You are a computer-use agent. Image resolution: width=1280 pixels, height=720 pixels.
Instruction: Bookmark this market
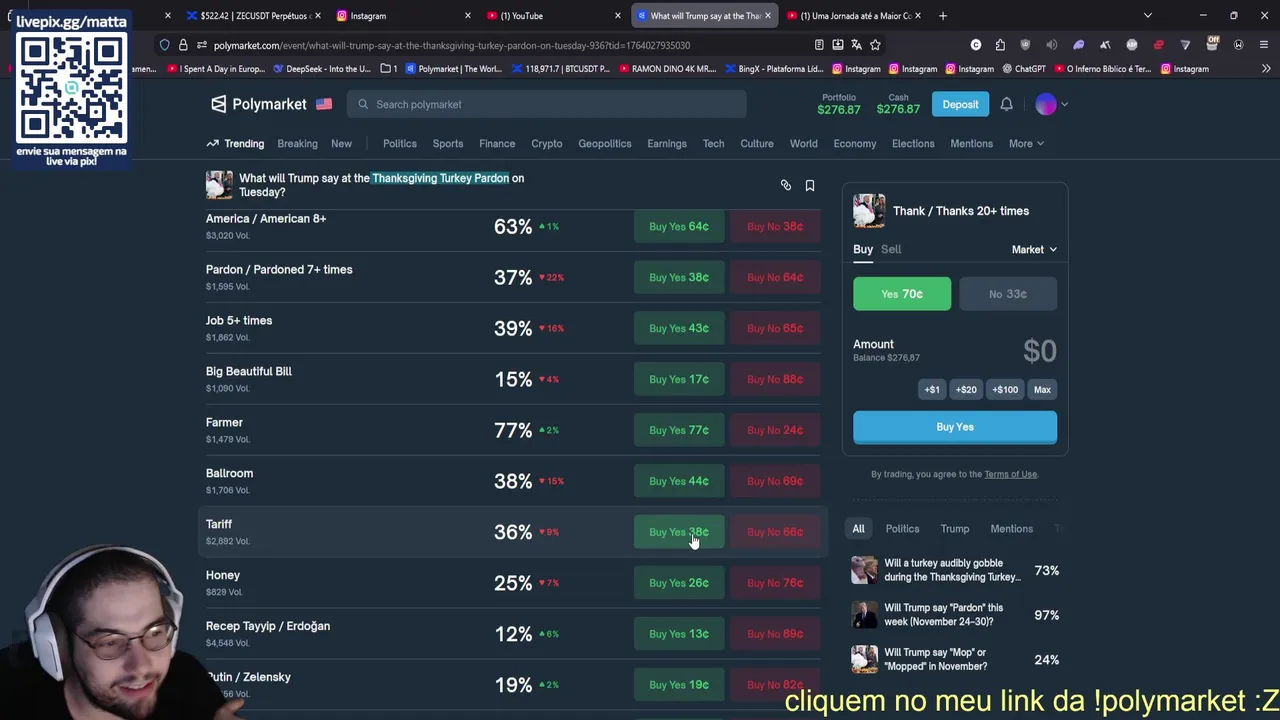tap(810, 185)
